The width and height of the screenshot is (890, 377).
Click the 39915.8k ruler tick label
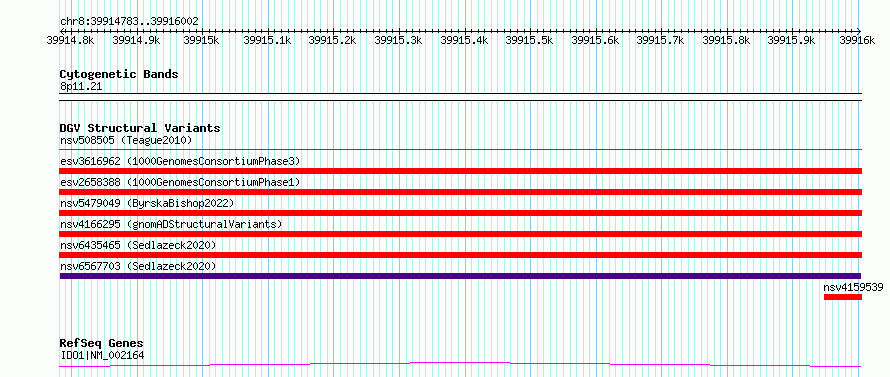pyautogui.click(x=727, y=40)
